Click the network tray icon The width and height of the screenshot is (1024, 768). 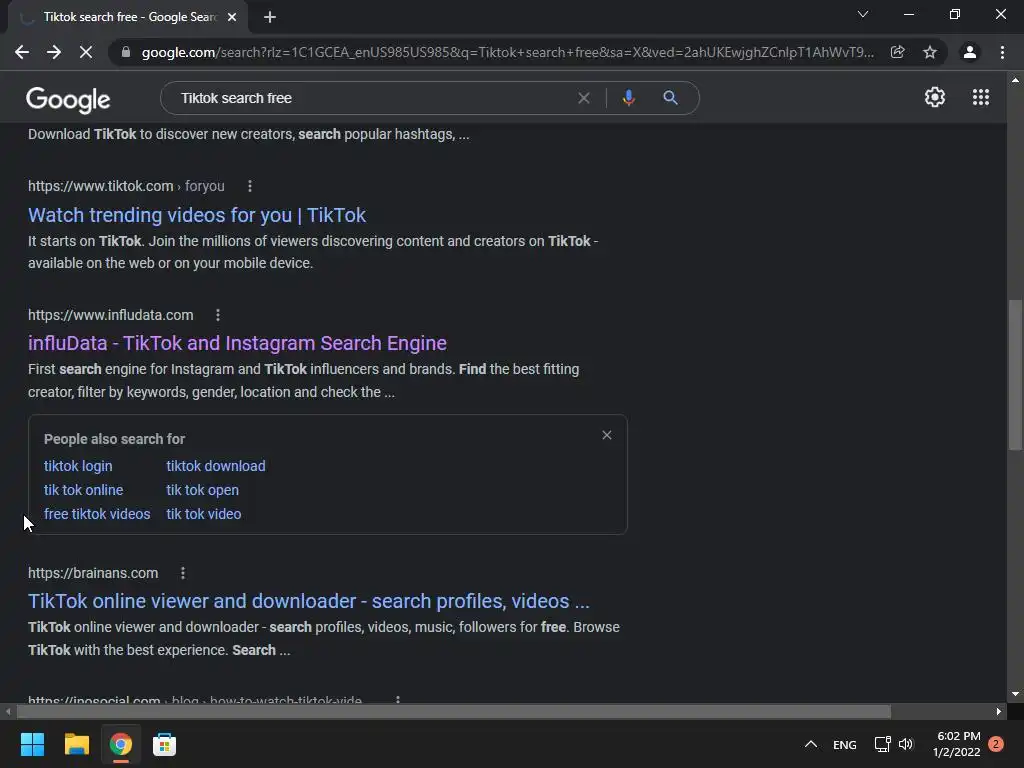pos(882,744)
